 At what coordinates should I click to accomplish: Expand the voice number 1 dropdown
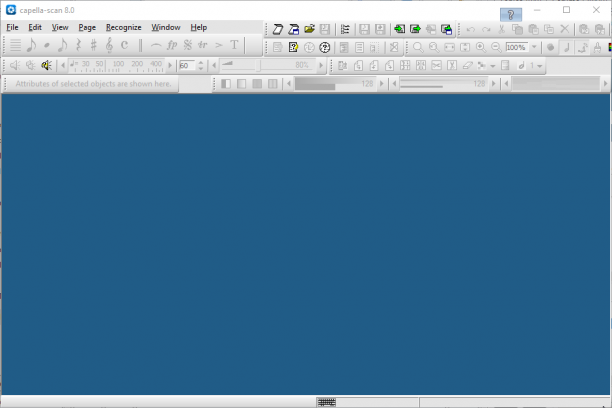pos(540,66)
